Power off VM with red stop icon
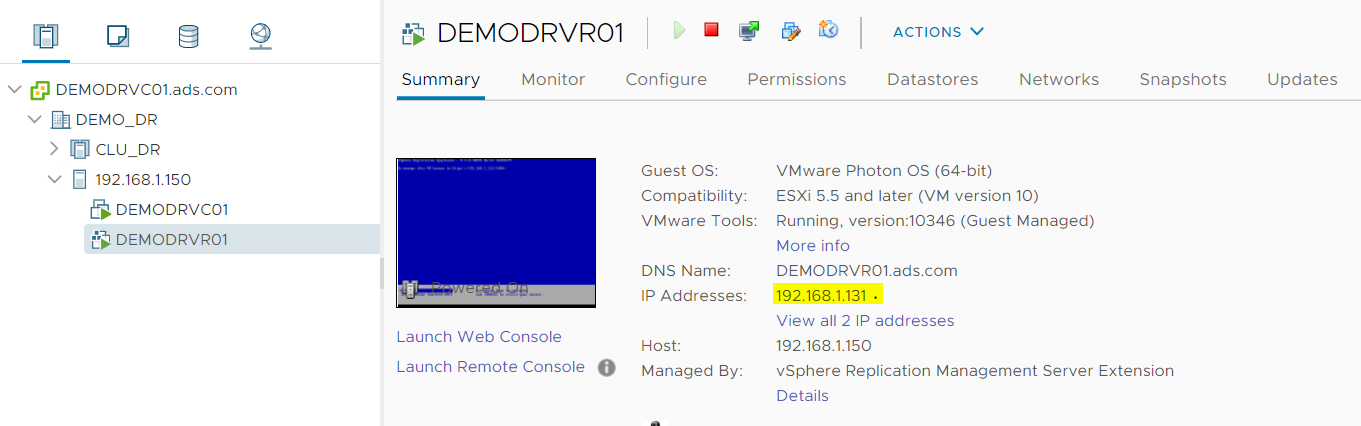 tap(711, 30)
